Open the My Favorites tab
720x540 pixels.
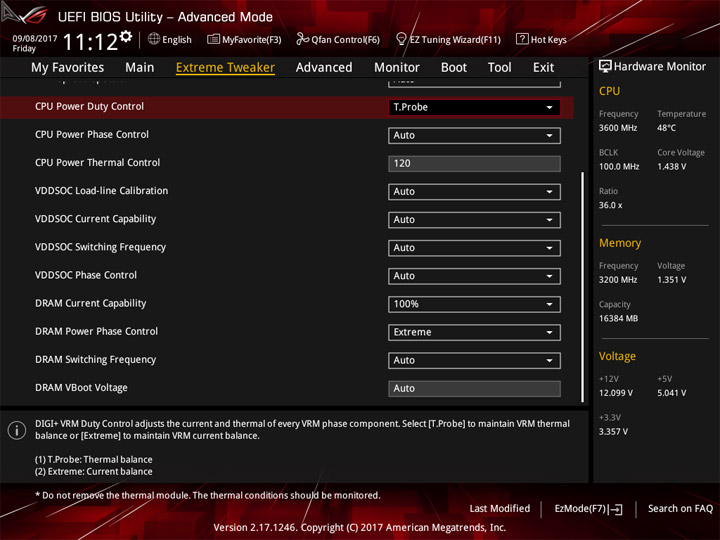coord(68,68)
